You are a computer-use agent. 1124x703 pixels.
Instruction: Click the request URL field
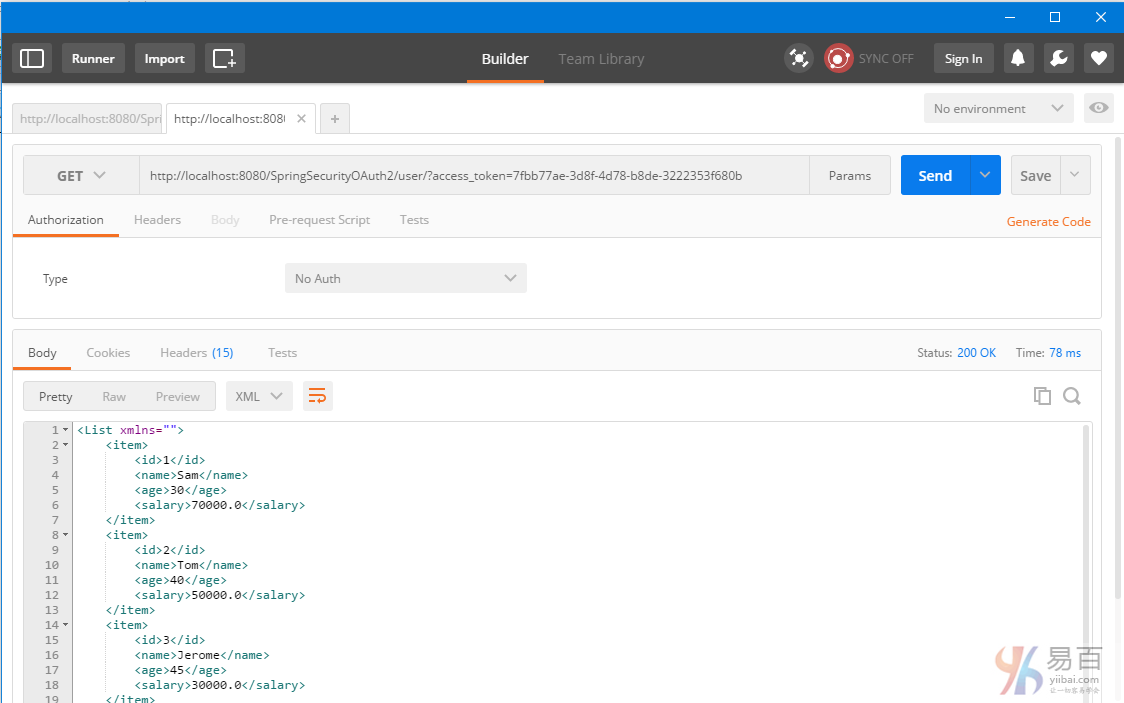click(475, 176)
